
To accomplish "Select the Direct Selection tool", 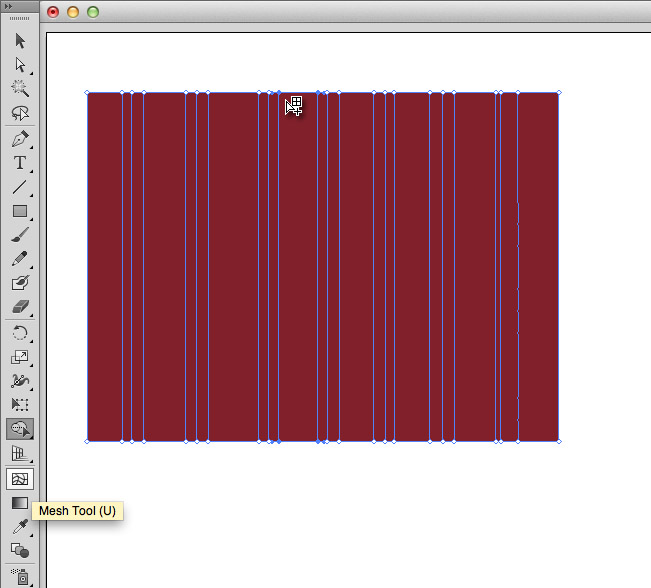I will [19, 65].
